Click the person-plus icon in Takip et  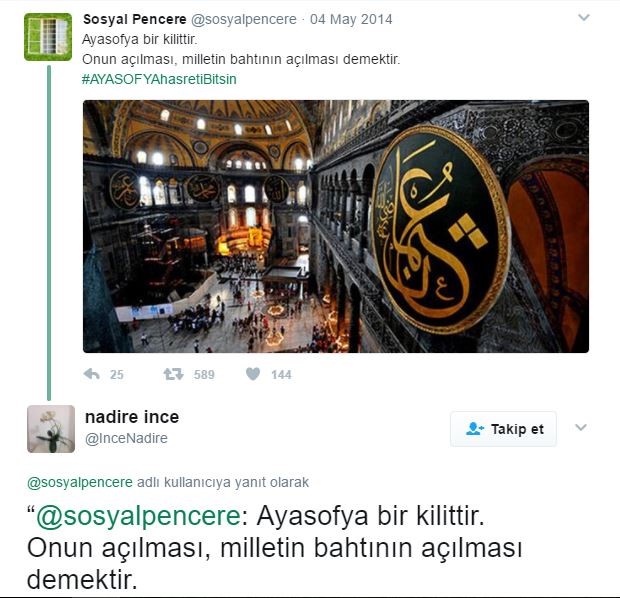[474, 429]
